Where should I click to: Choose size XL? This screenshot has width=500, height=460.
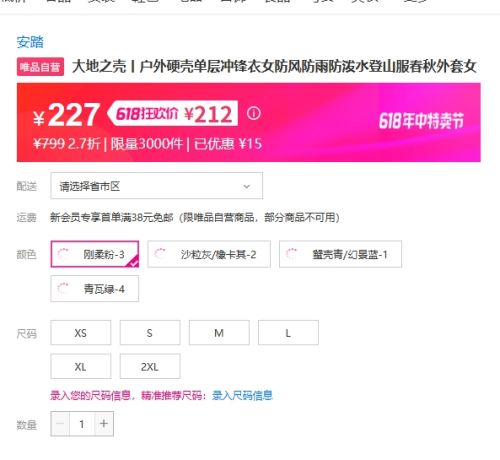click(81, 366)
